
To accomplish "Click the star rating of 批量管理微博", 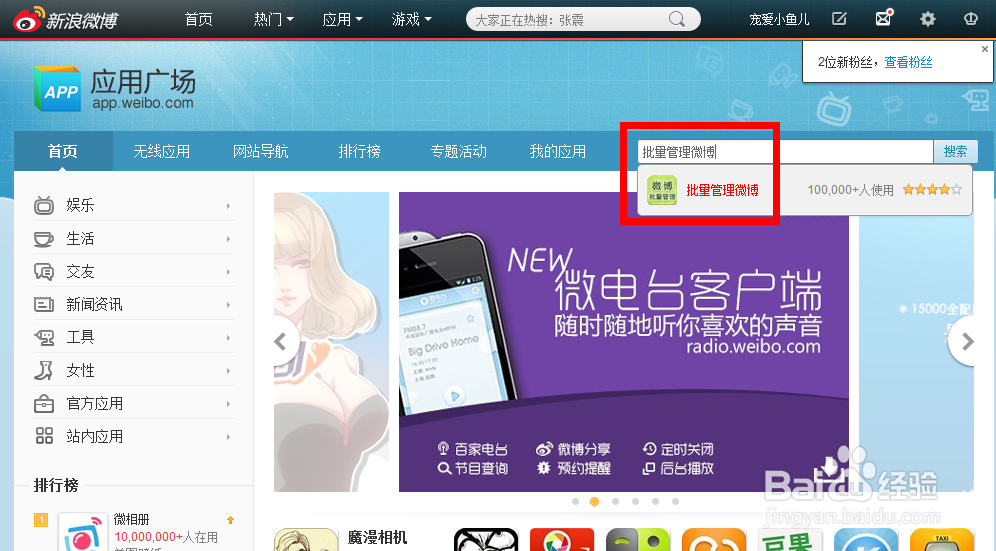I will [x=932, y=189].
